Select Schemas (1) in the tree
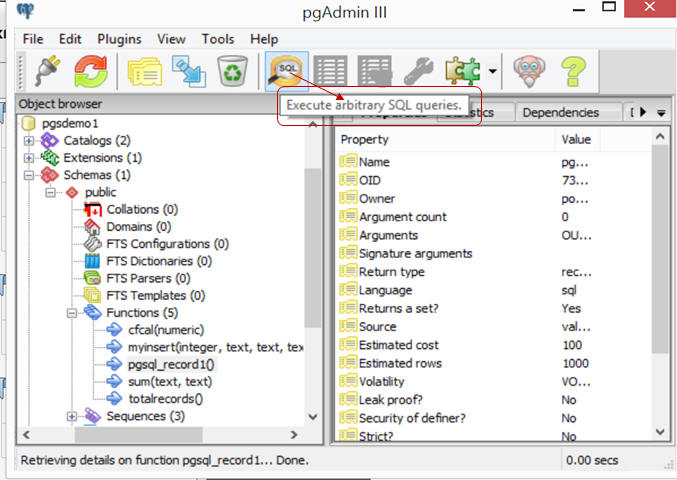The width and height of the screenshot is (677, 480). (97, 175)
